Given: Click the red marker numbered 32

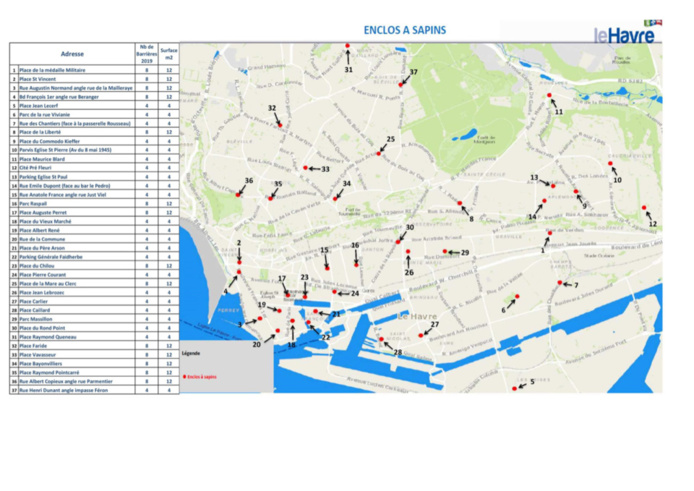Looking at the screenshot, I should coord(281,125).
